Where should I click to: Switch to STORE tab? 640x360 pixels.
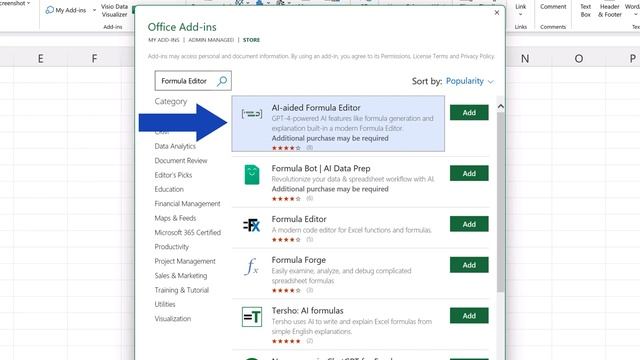(x=251, y=40)
